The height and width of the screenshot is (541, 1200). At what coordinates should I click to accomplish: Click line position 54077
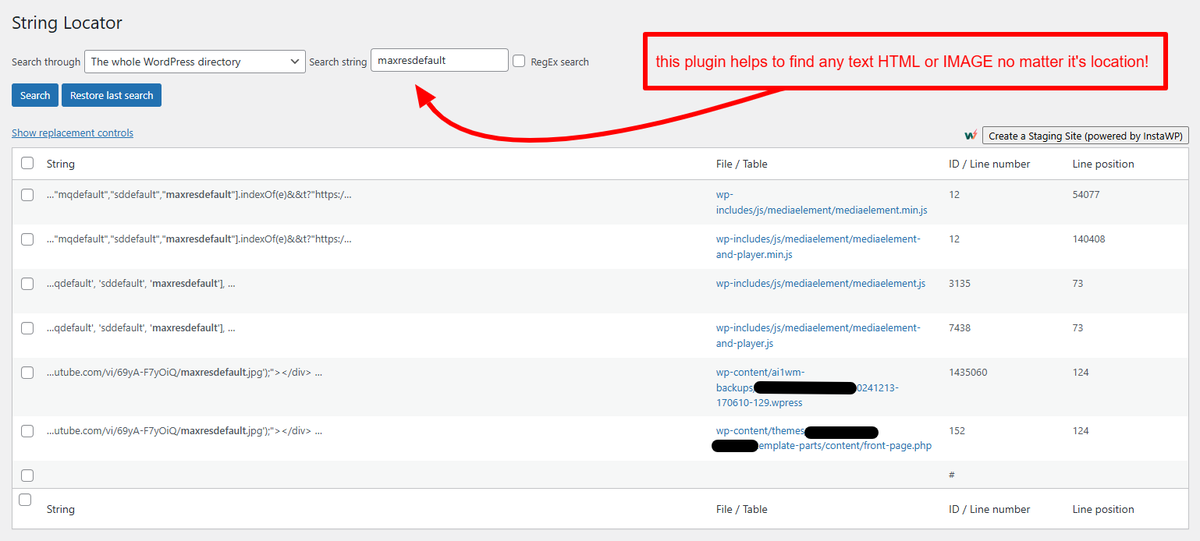(1086, 195)
